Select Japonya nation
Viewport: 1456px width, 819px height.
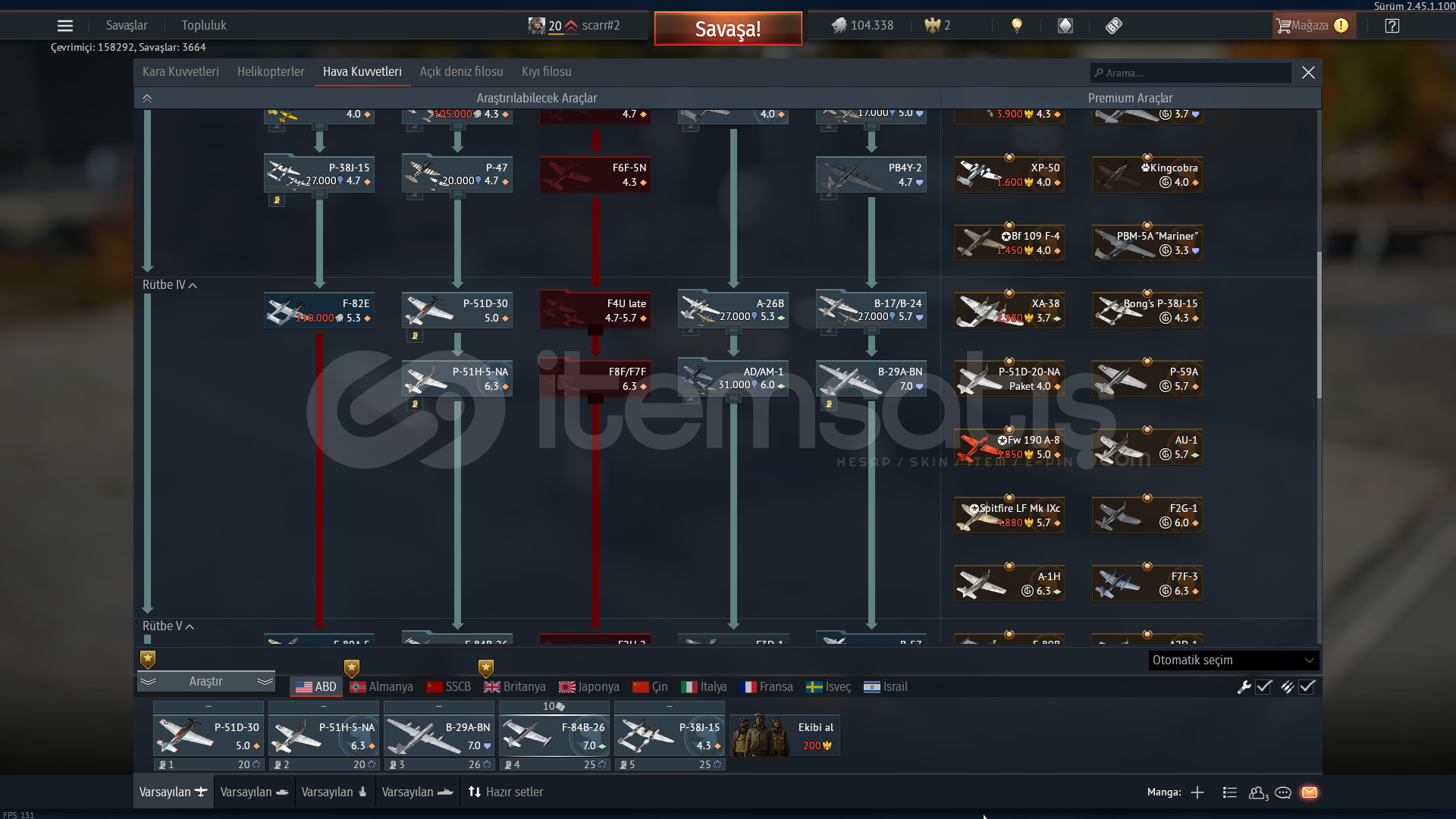point(589,687)
